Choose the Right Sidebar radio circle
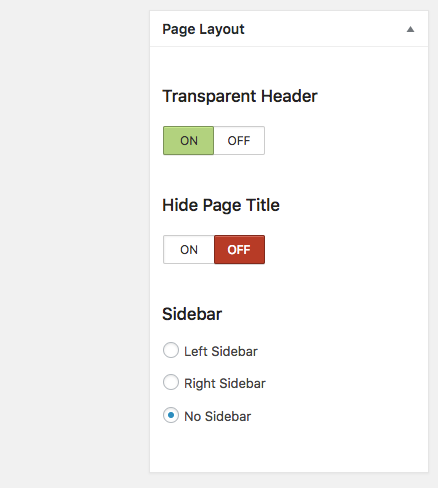The image size is (438, 488). point(171,382)
